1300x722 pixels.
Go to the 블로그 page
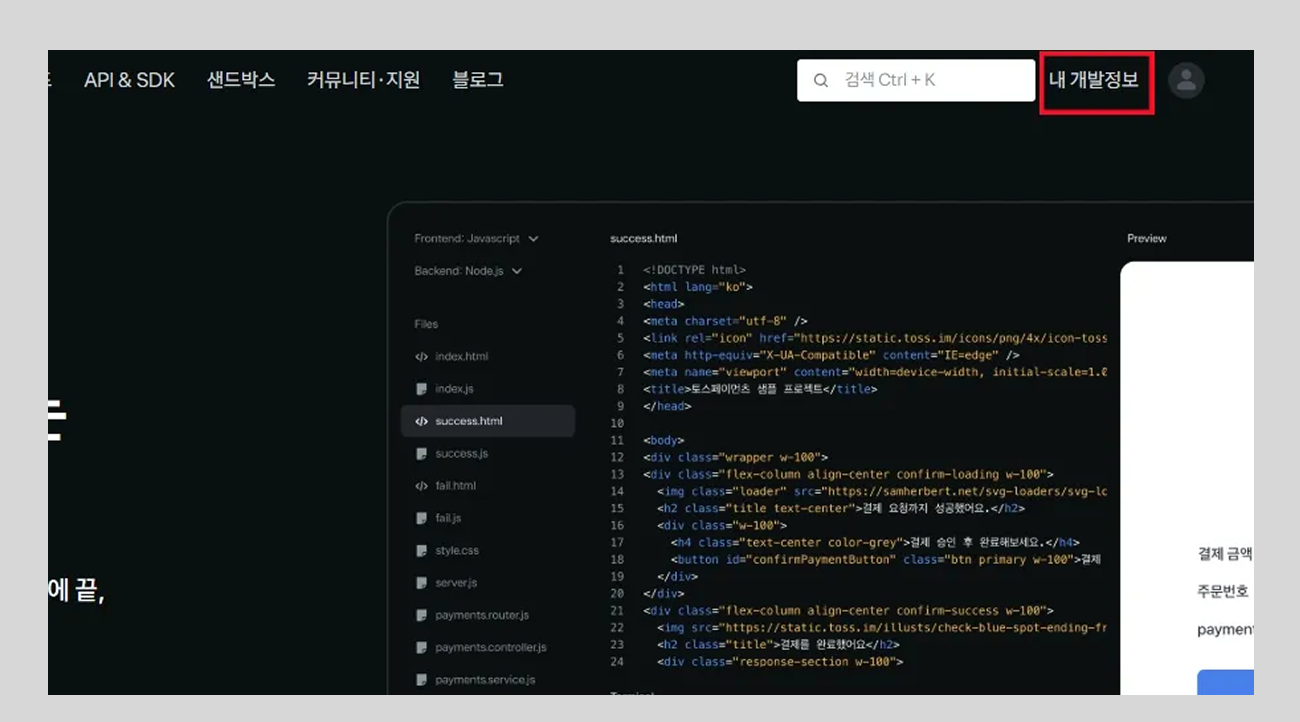478,80
